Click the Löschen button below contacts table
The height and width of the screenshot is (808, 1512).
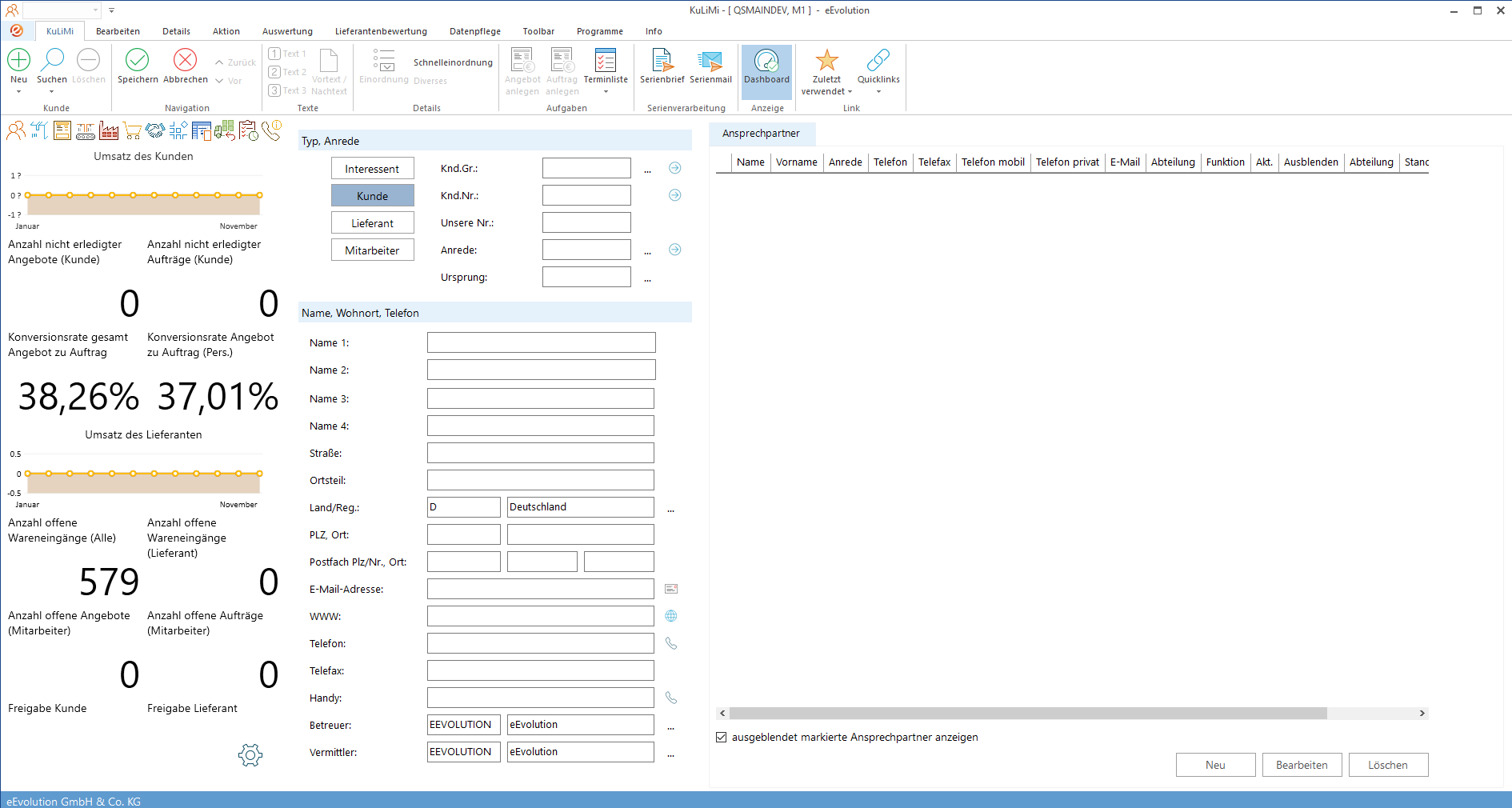pyautogui.click(x=1388, y=765)
